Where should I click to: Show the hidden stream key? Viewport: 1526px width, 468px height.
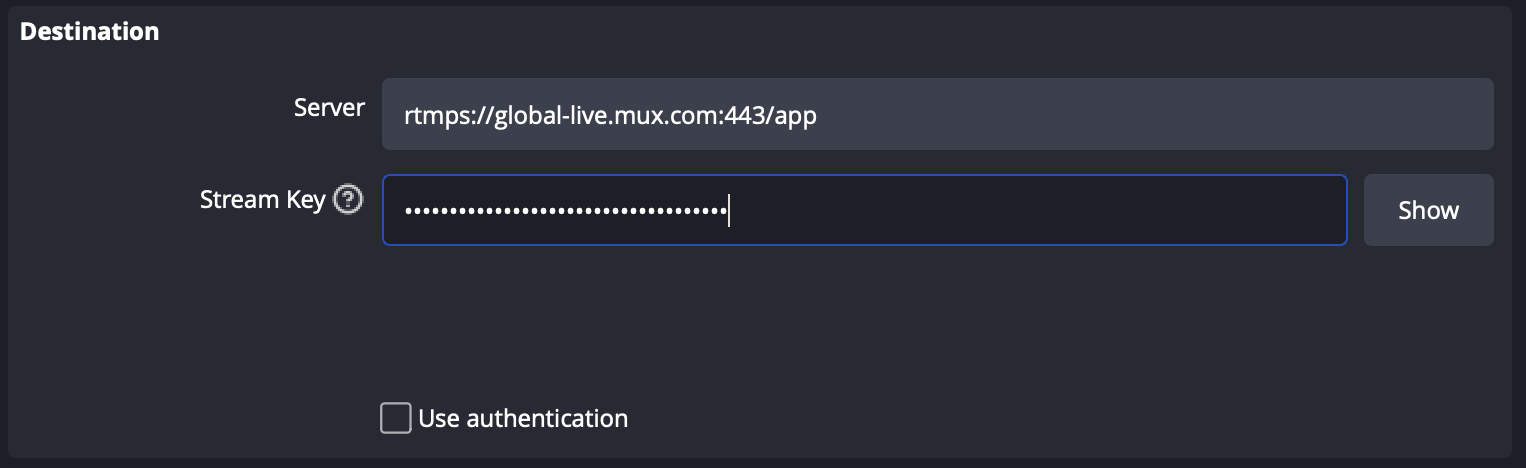point(1428,210)
